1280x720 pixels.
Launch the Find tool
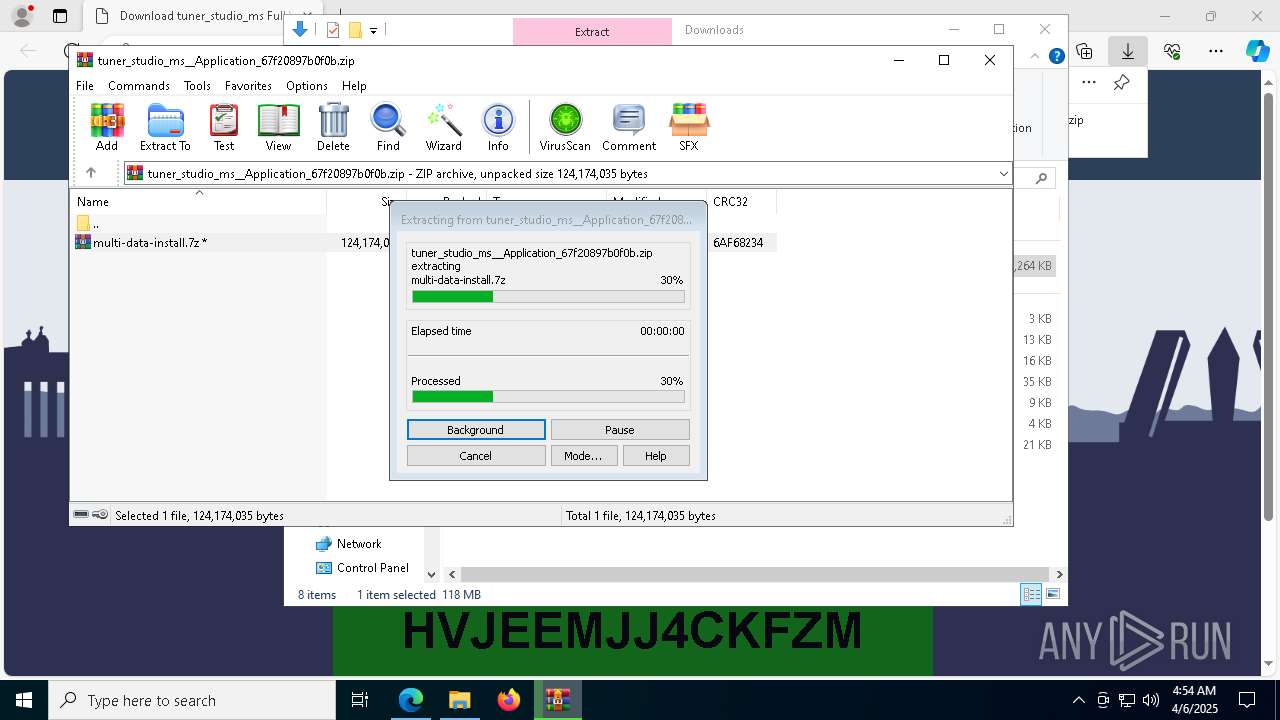[x=388, y=127]
